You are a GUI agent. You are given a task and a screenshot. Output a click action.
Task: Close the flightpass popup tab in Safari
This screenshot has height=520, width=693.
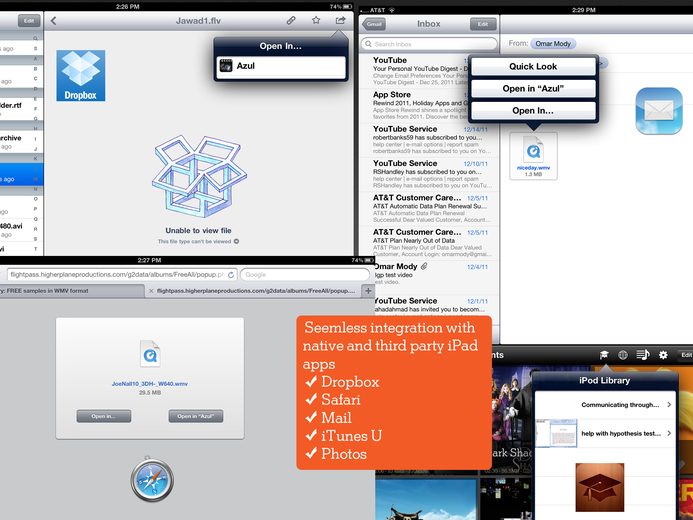point(151,291)
